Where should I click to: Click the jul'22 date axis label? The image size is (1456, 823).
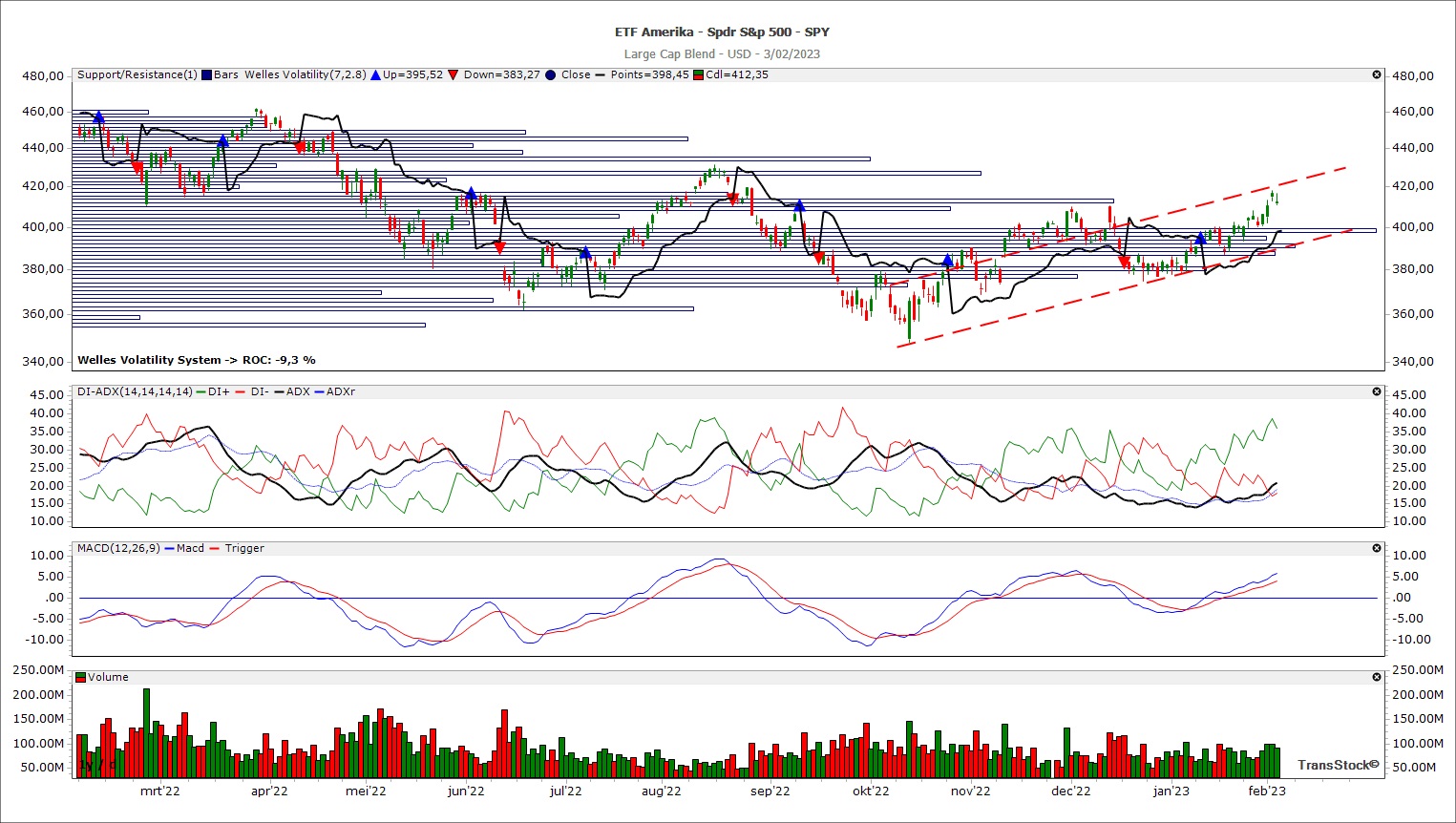[x=565, y=791]
